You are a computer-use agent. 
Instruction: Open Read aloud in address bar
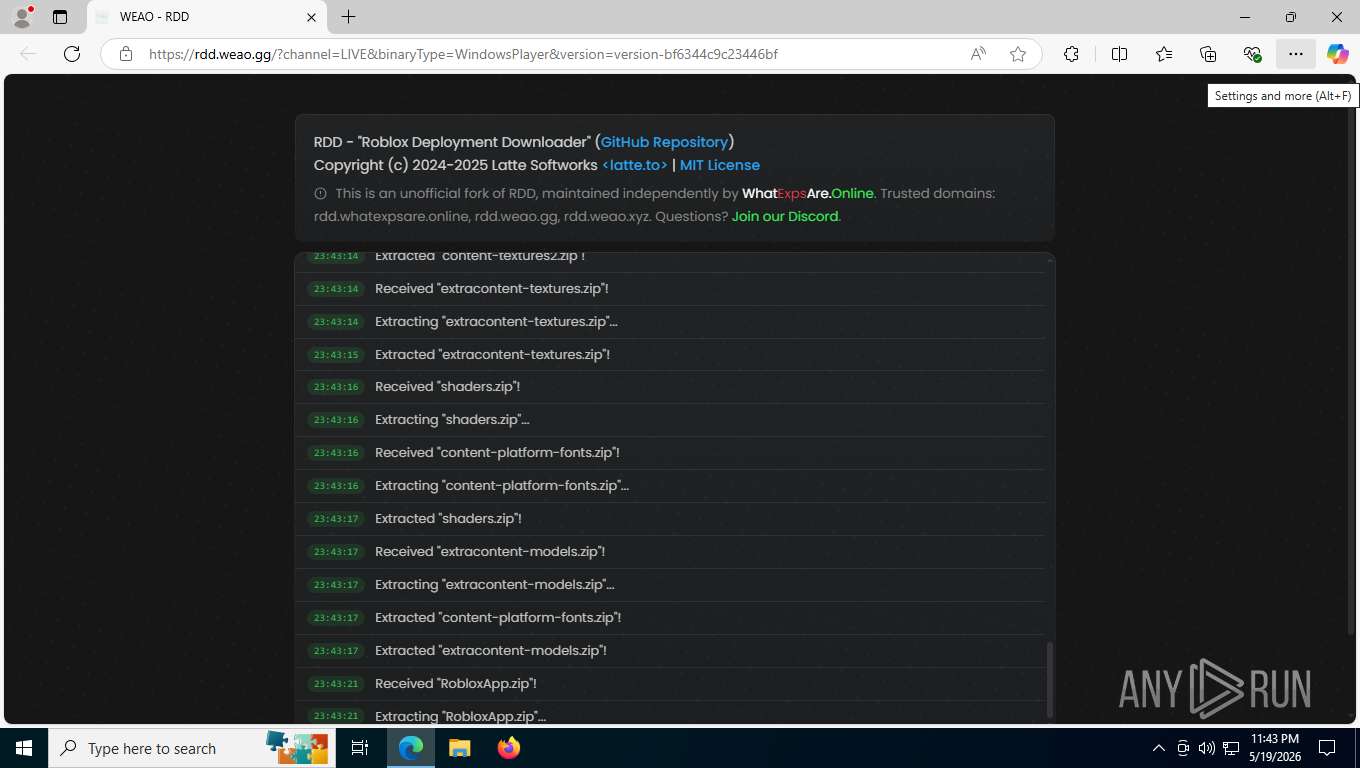coord(978,54)
